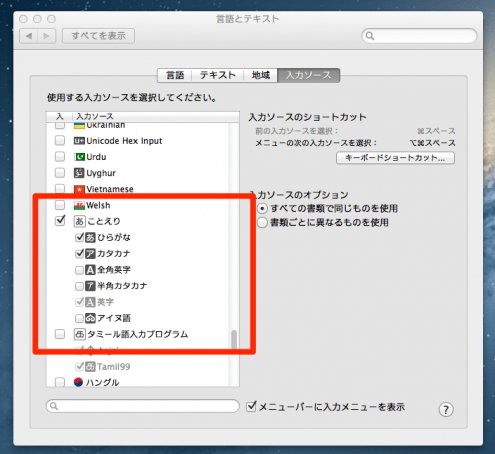Select 書類ごとに異なるものを使用 radio button
Viewport: 495px width, 454px height.
pos(262,222)
